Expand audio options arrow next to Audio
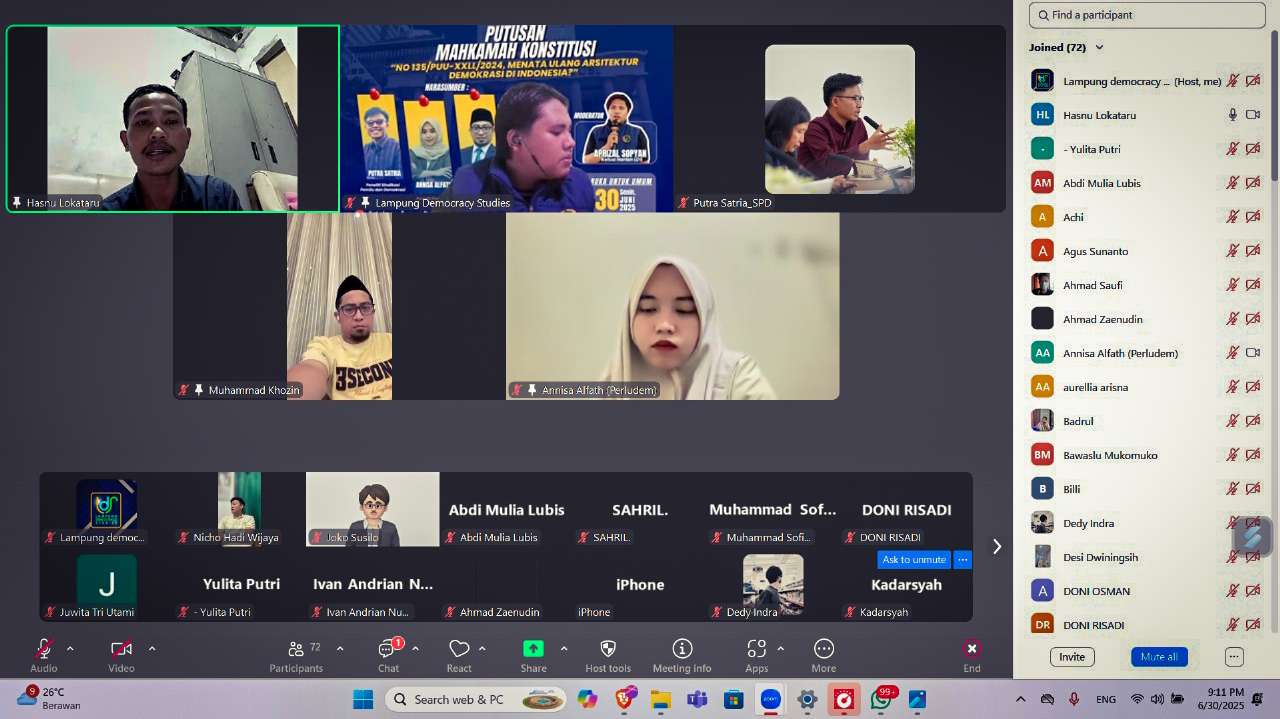 point(70,649)
